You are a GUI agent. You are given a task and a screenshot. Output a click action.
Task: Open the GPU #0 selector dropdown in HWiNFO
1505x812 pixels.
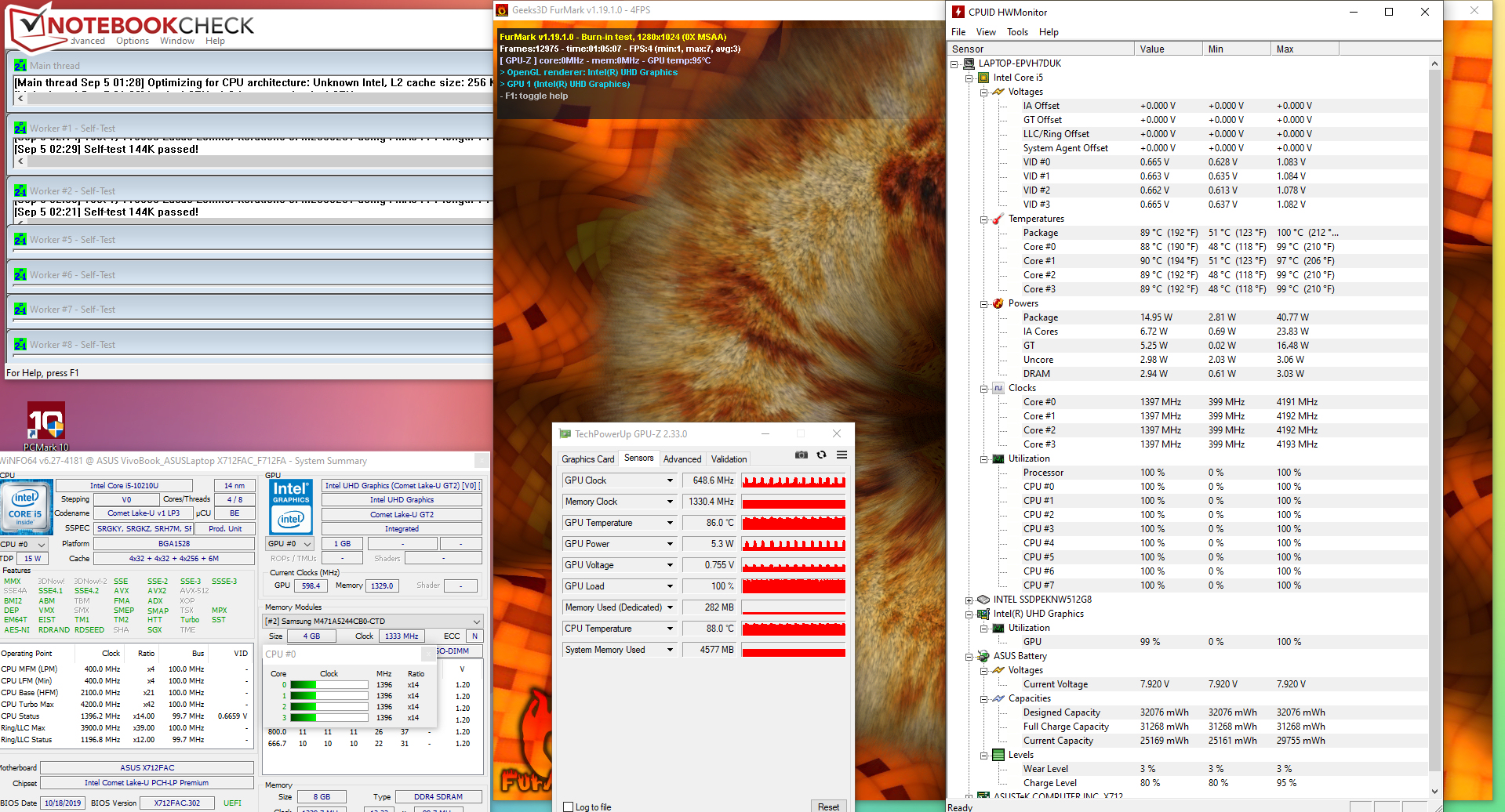pos(289,543)
